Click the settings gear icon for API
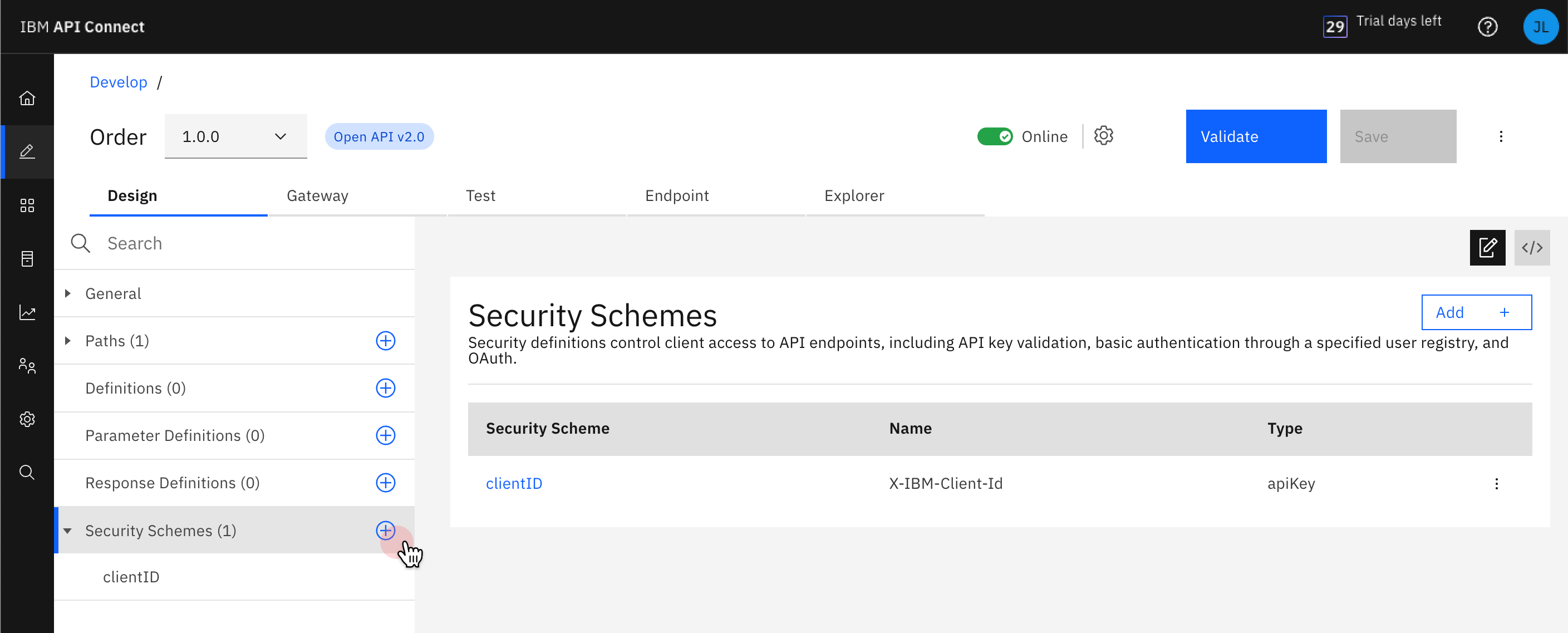This screenshot has width=1568, height=633. (1103, 136)
